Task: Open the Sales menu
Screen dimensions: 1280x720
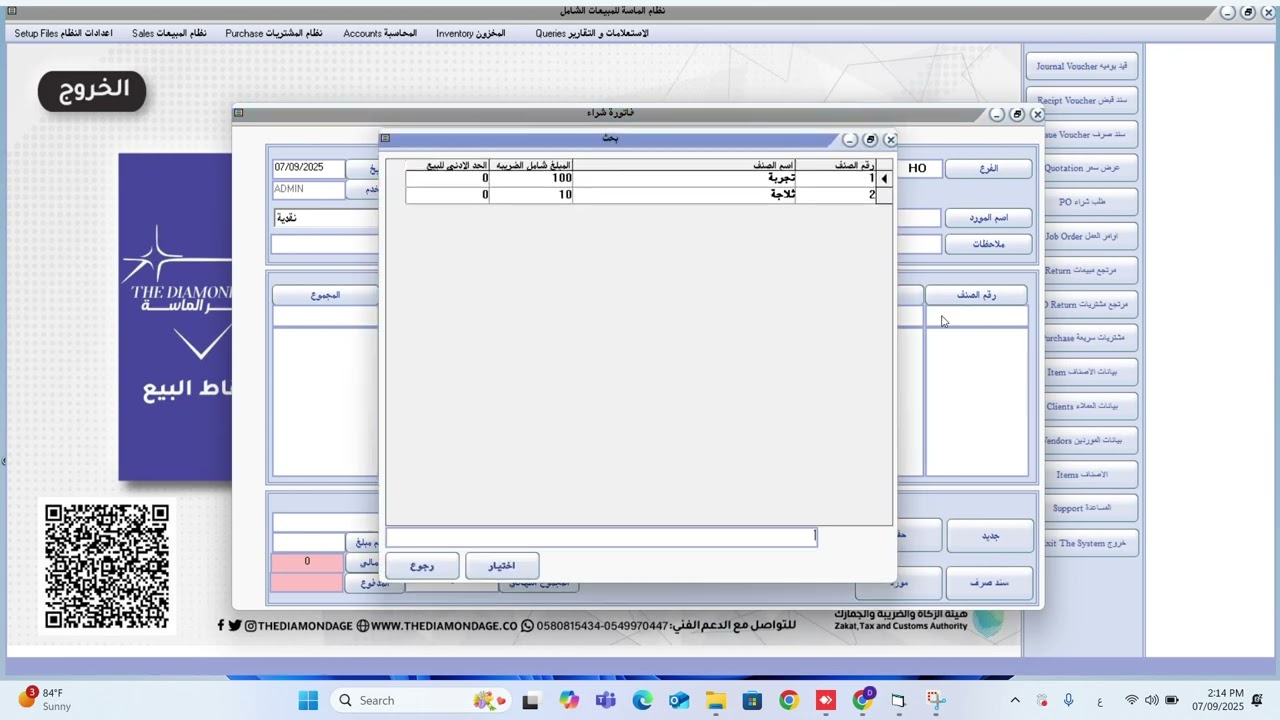Action: coord(169,33)
